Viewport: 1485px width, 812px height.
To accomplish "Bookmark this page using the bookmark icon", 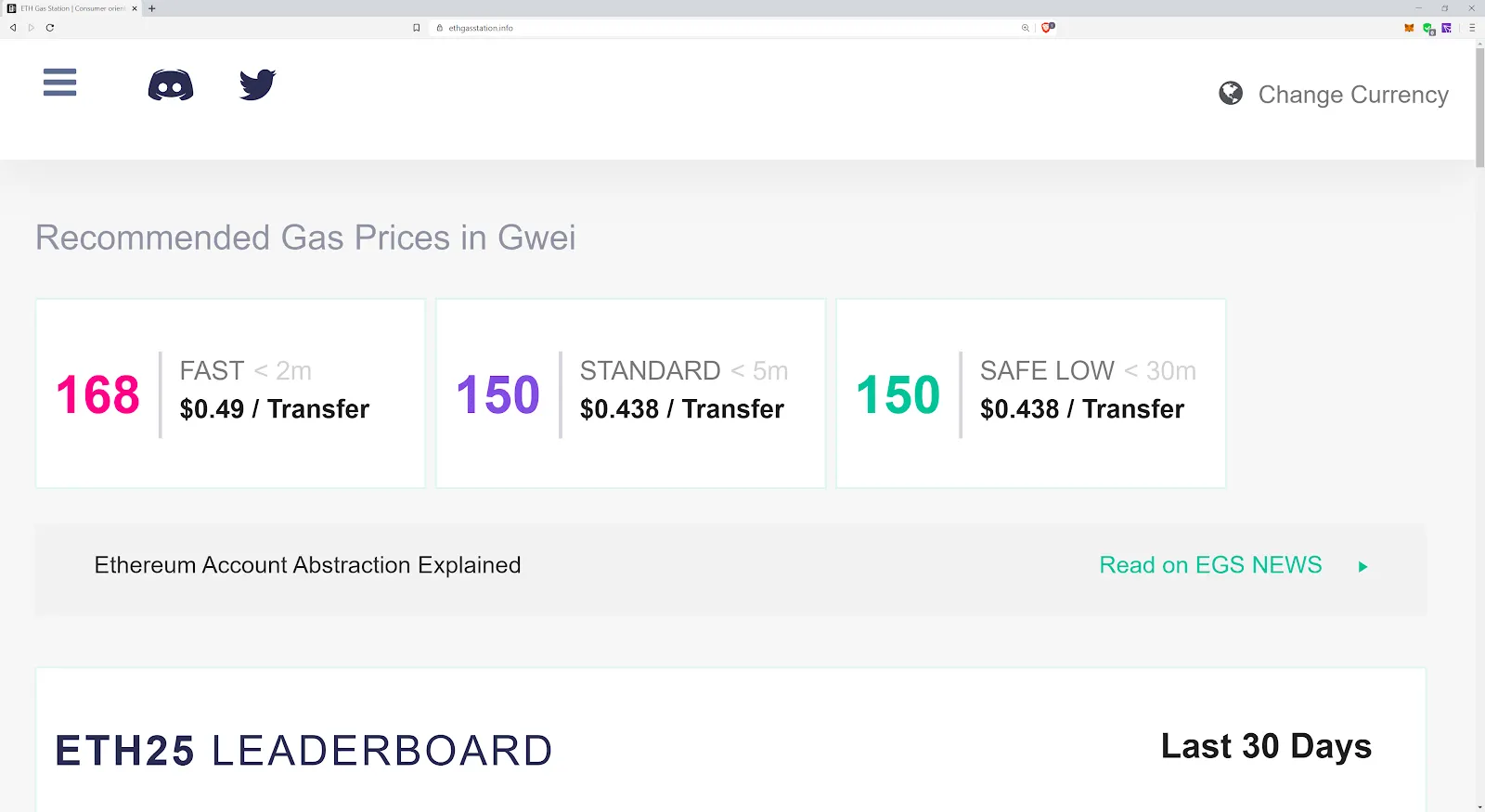I will [x=417, y=28].
